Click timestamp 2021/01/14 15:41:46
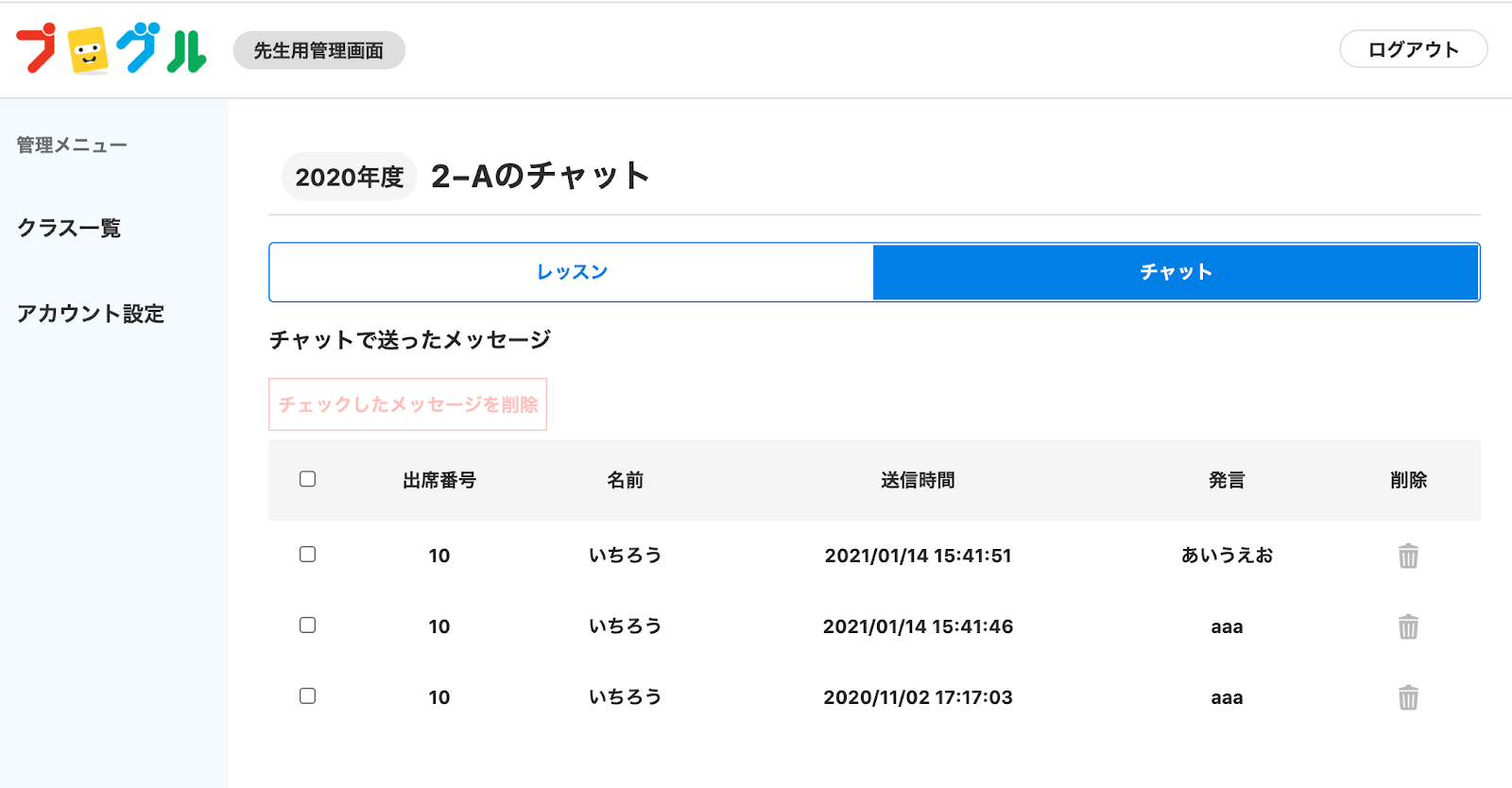The height and width of the screenshot is (788, 1512). (x=918, y=626)
